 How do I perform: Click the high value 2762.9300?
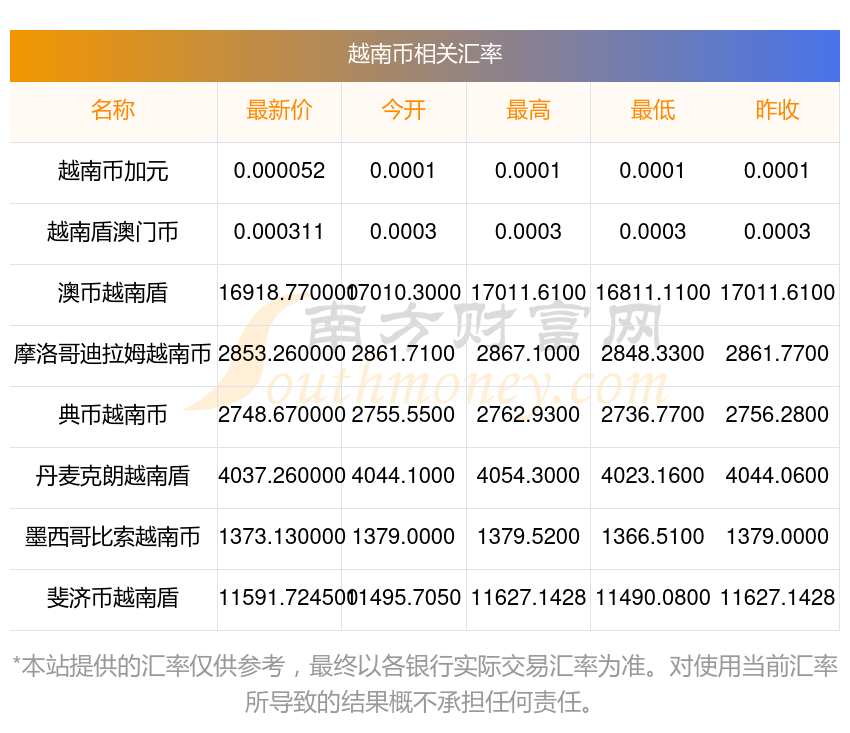(528, 415)
